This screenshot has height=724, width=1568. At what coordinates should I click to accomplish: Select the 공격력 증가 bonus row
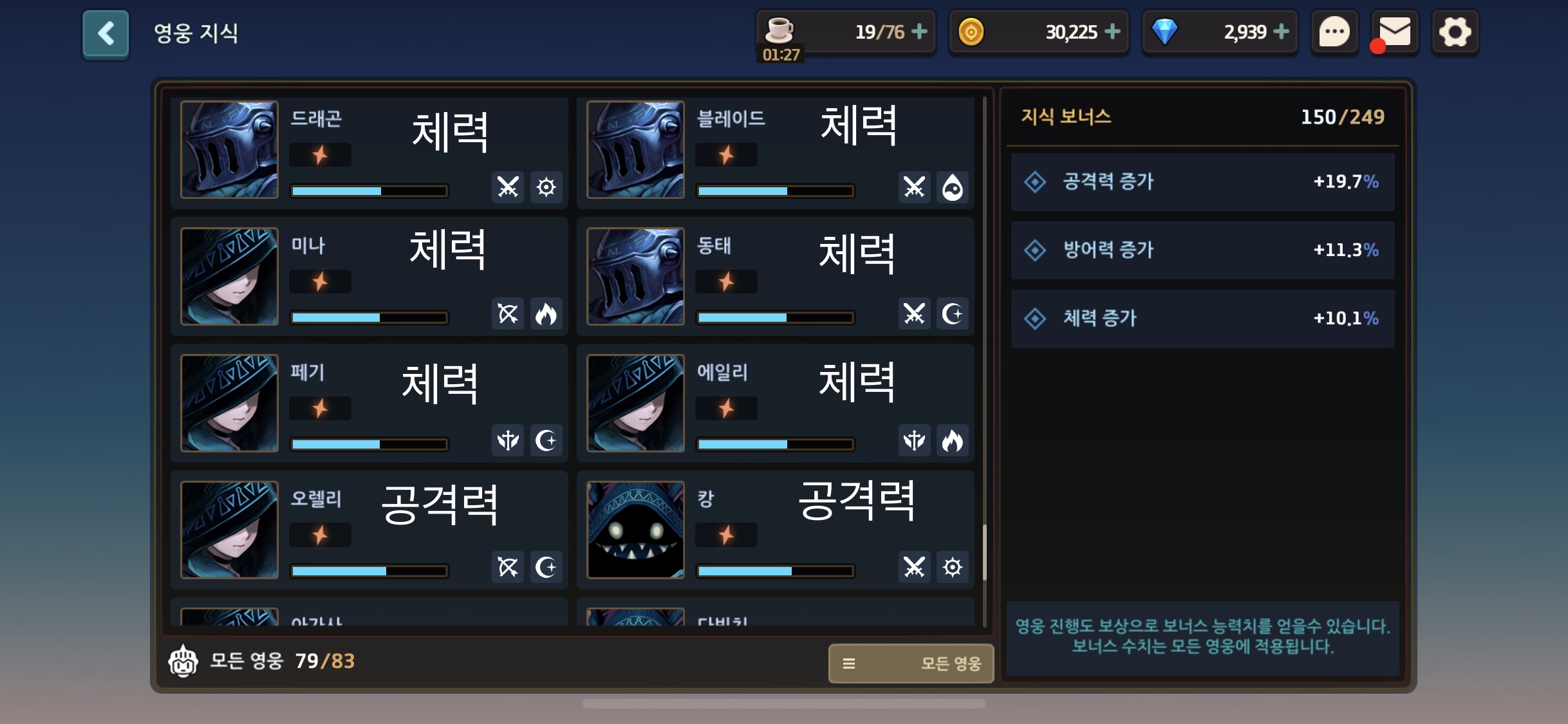1202,181
